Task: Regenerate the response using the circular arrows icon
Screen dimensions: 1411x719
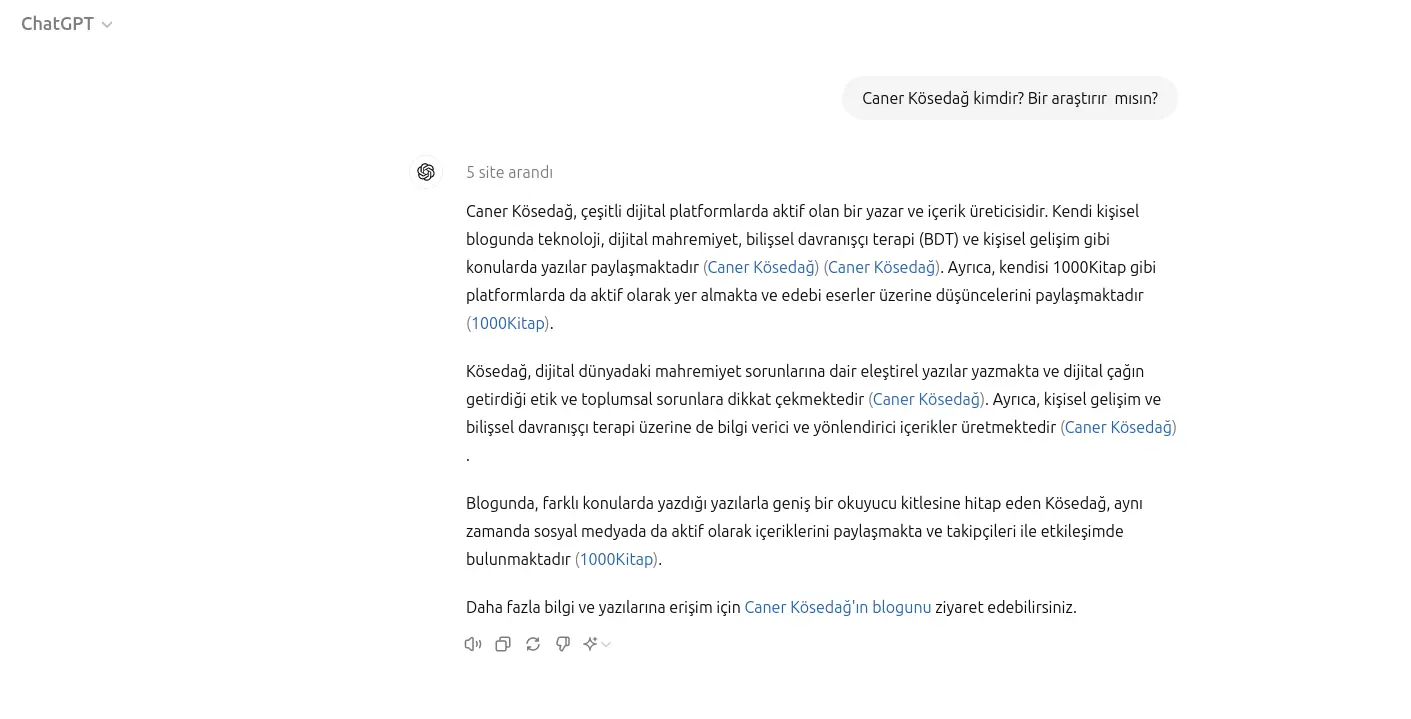Action: (x=533, y=644)
